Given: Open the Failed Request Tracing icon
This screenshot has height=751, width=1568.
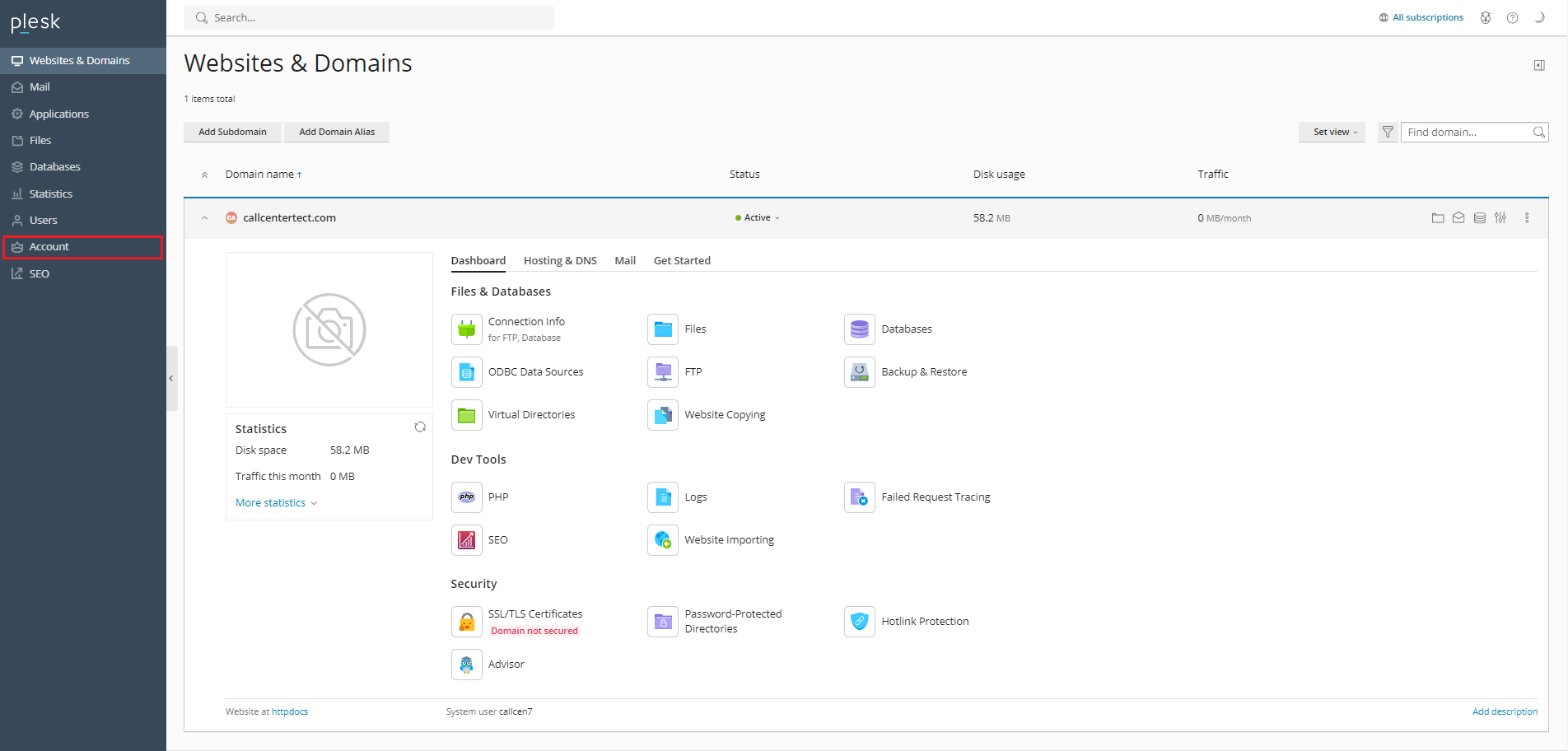Looking at the screenshot, I should point(859,497).
